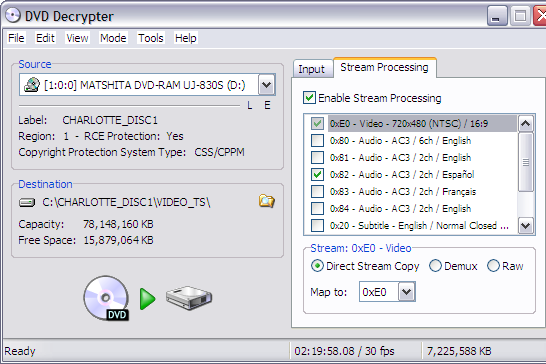Select the 0x20 Subtitle English row text
This screenshot has width=546, height=364.
(x=419, y=225)
